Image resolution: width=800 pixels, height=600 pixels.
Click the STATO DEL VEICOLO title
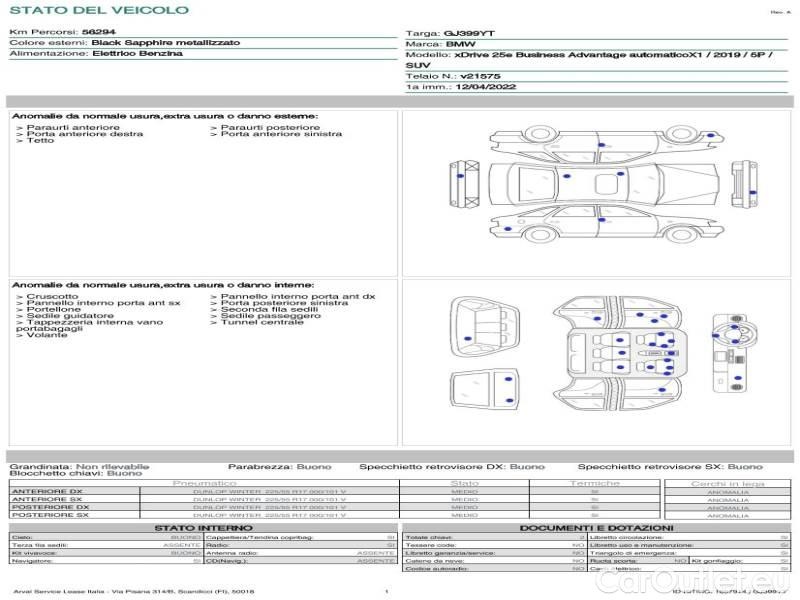(x=99, y=10)
